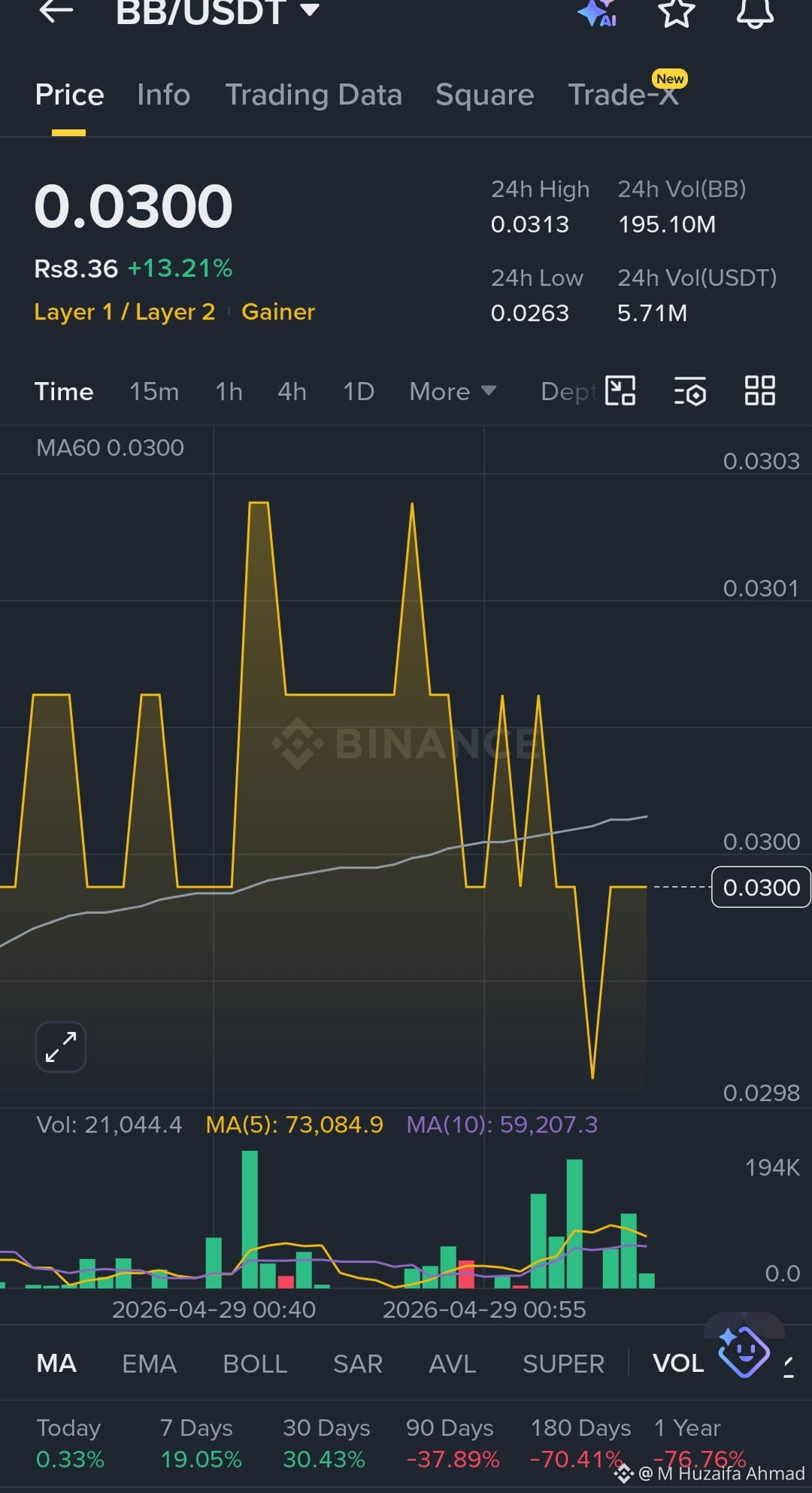Image resolution: width=812 pixels, height=1493 pixels.
Task: Tap the 24h Vol(BB) value 195.10M
Action: coord(667,224)
